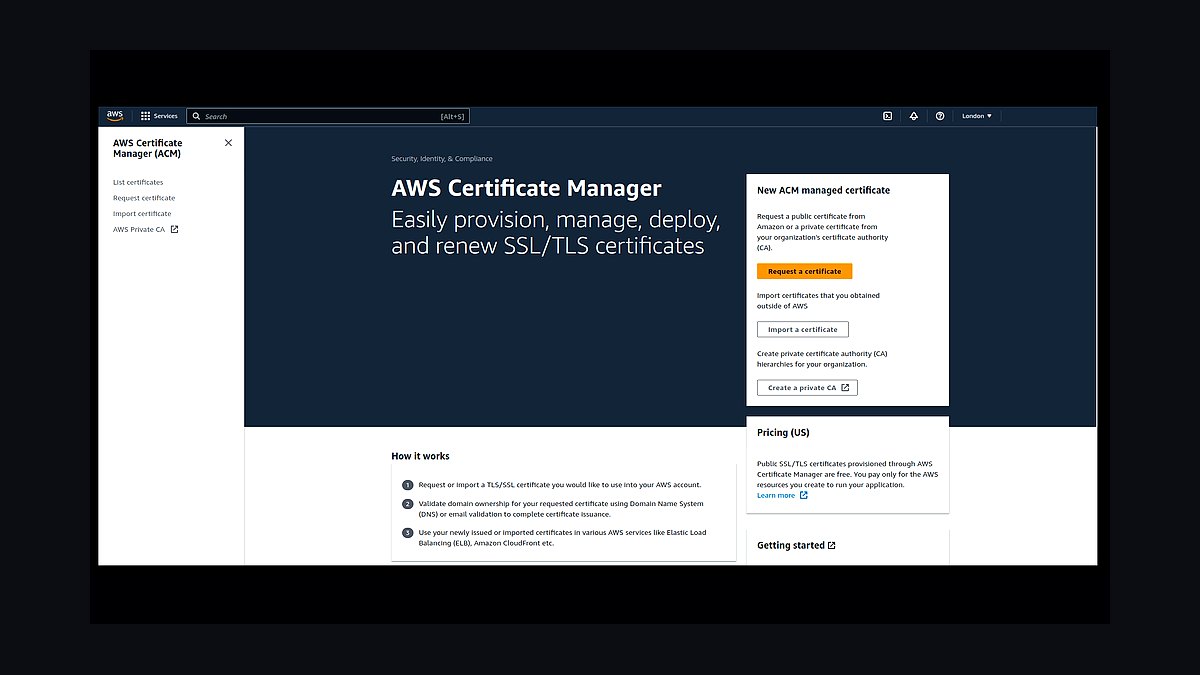Image resolution: width=1200 pixels, height=675 pixels.
Task: Click step 3 text about using issued certificates
Action: (562, 537)
